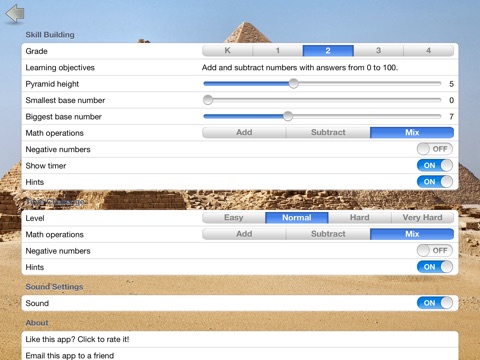The image size is (480, 360).
Task: Disable Hints in Skill Building
Action: [x=435, y=182]
